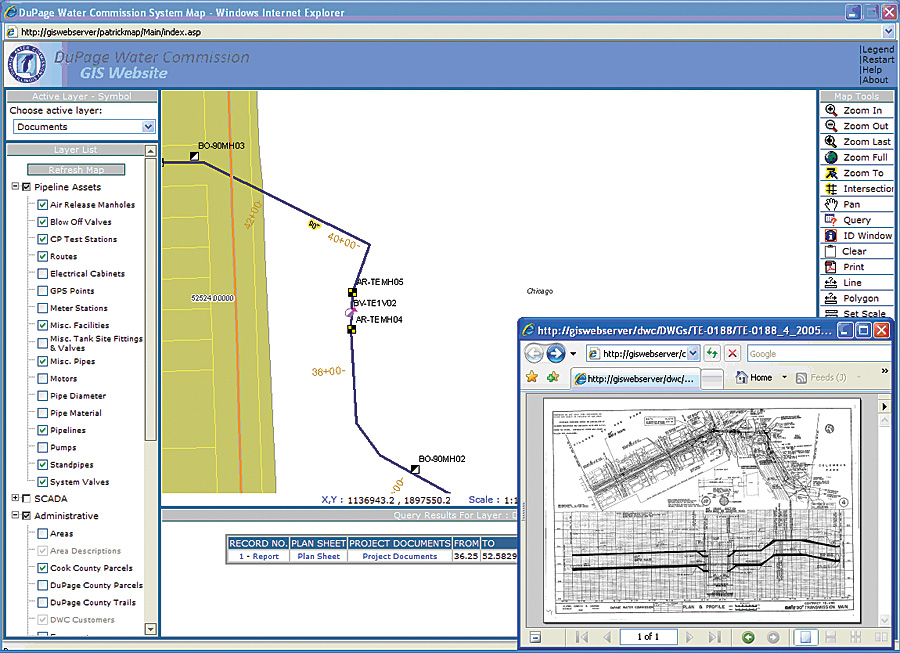The height and width of the screenshot is (653, 900).
Task: Open the active layer Documents dropdown
Action: click(148, 127)
